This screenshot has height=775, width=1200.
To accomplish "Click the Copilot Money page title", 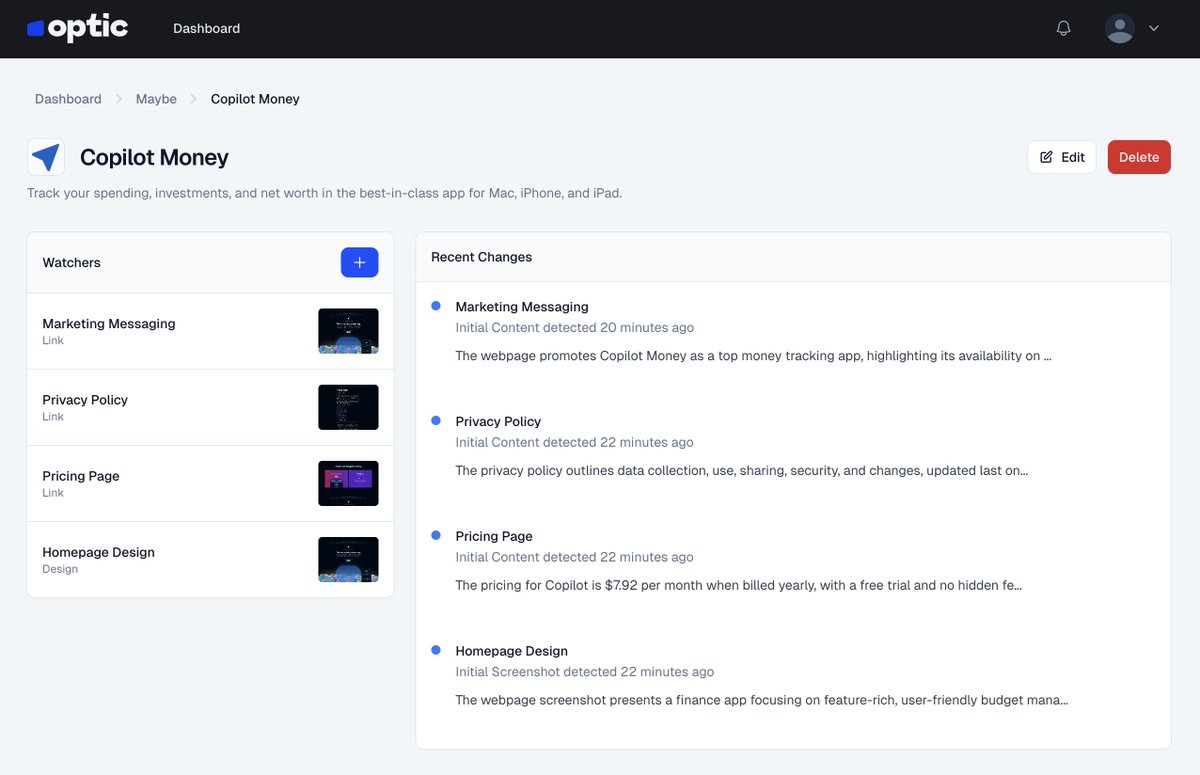I will (154, 157).
